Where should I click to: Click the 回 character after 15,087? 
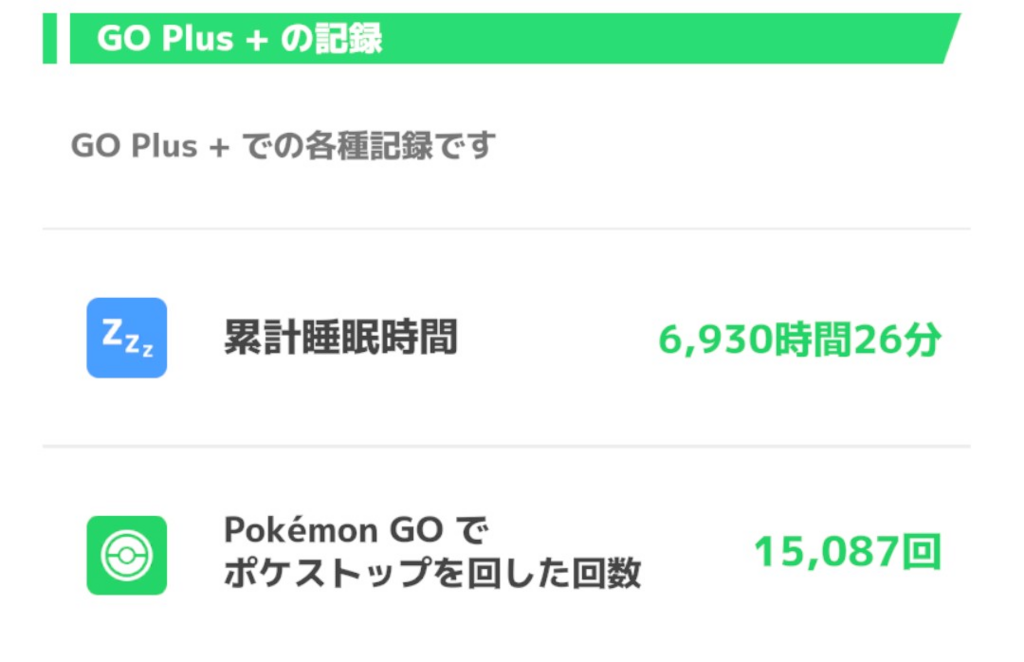point(923,552)
